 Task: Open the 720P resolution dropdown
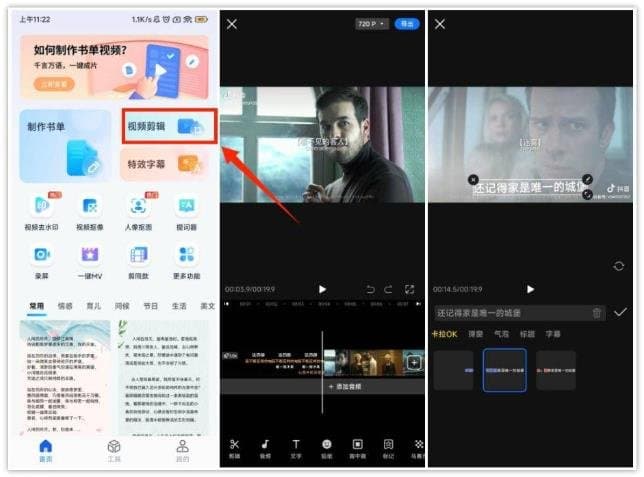(x=371, y=24)
